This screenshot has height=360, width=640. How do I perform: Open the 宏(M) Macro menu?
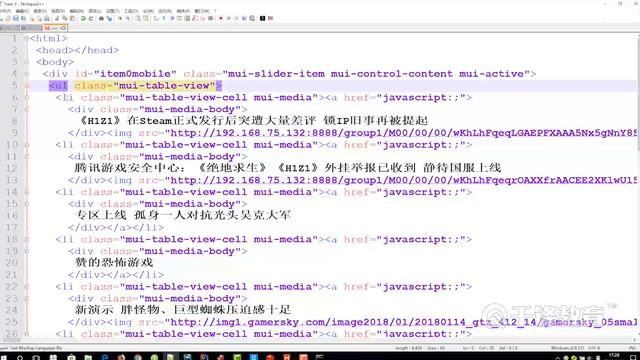coord(149,11)
